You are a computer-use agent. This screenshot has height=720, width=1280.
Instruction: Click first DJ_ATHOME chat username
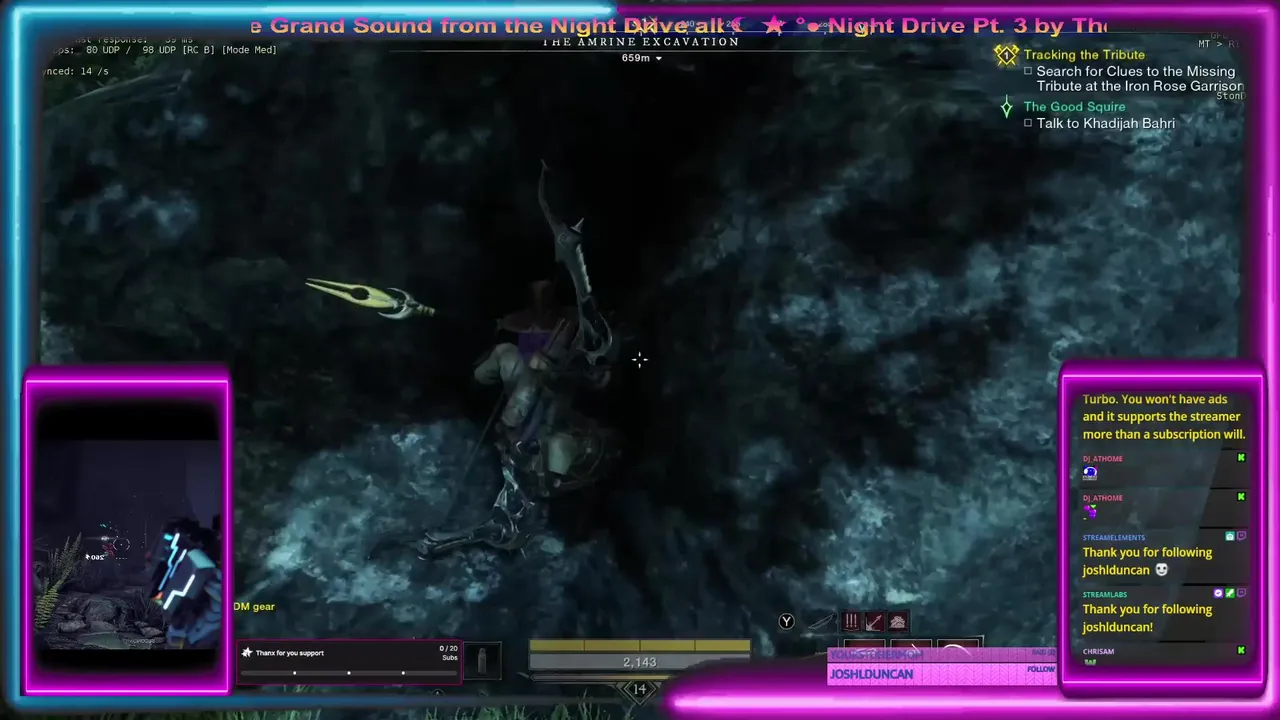coord(1102,459)
